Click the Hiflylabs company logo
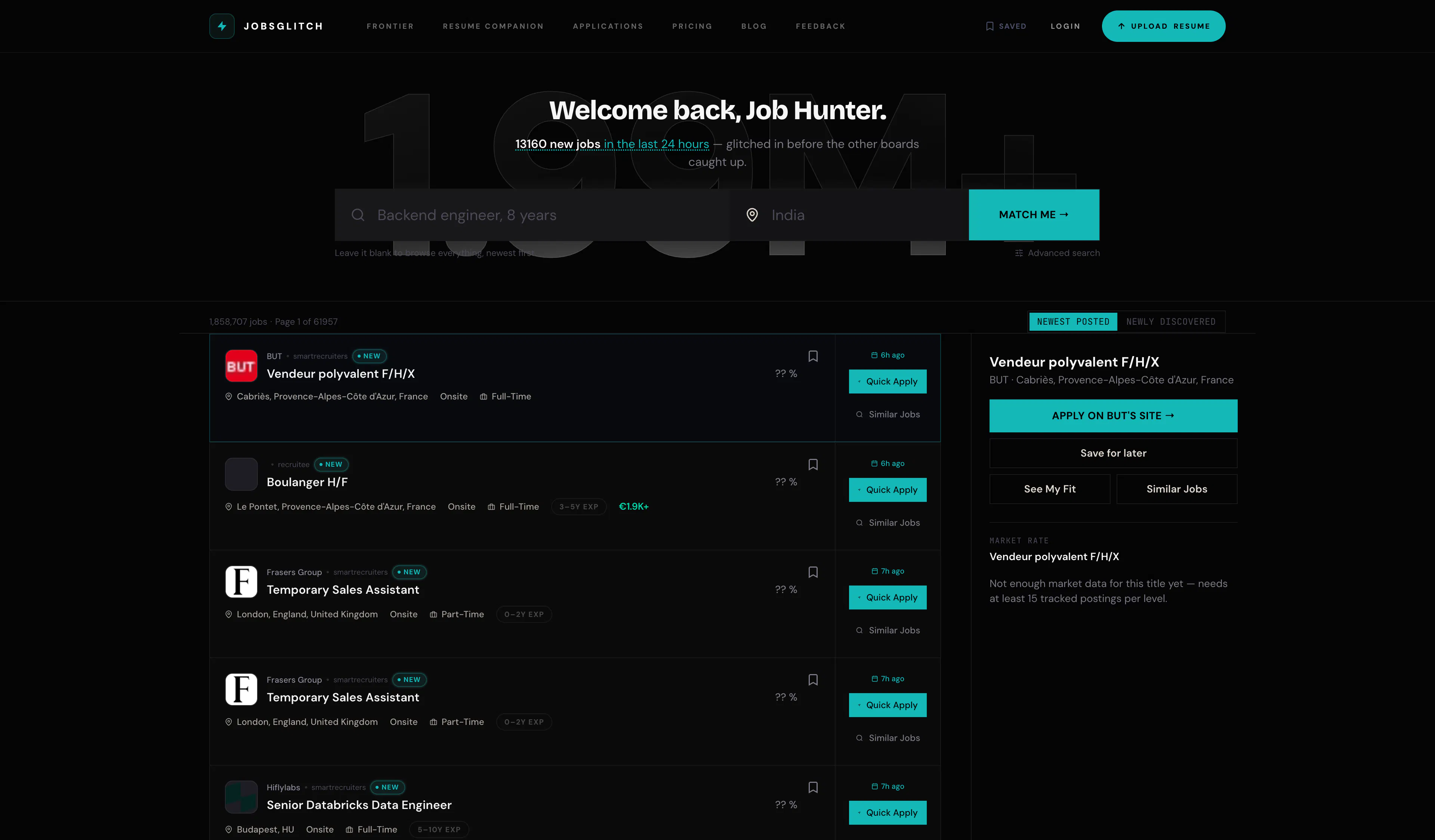Image resolution: width=1435 pixels, height=840 pixels. (x=241, y=797)
